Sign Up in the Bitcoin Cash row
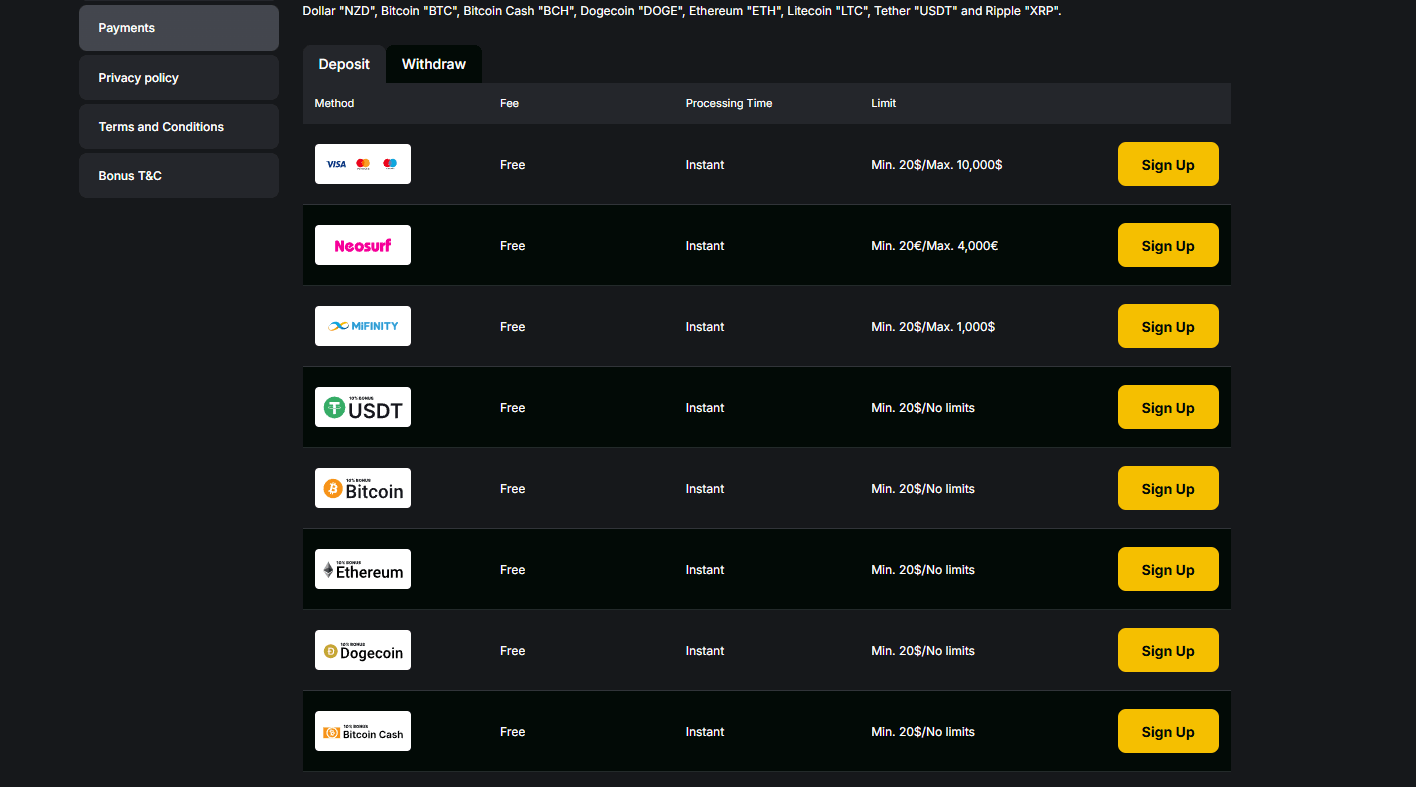This screenshot has width=1416, height=787. (1168, 732)
